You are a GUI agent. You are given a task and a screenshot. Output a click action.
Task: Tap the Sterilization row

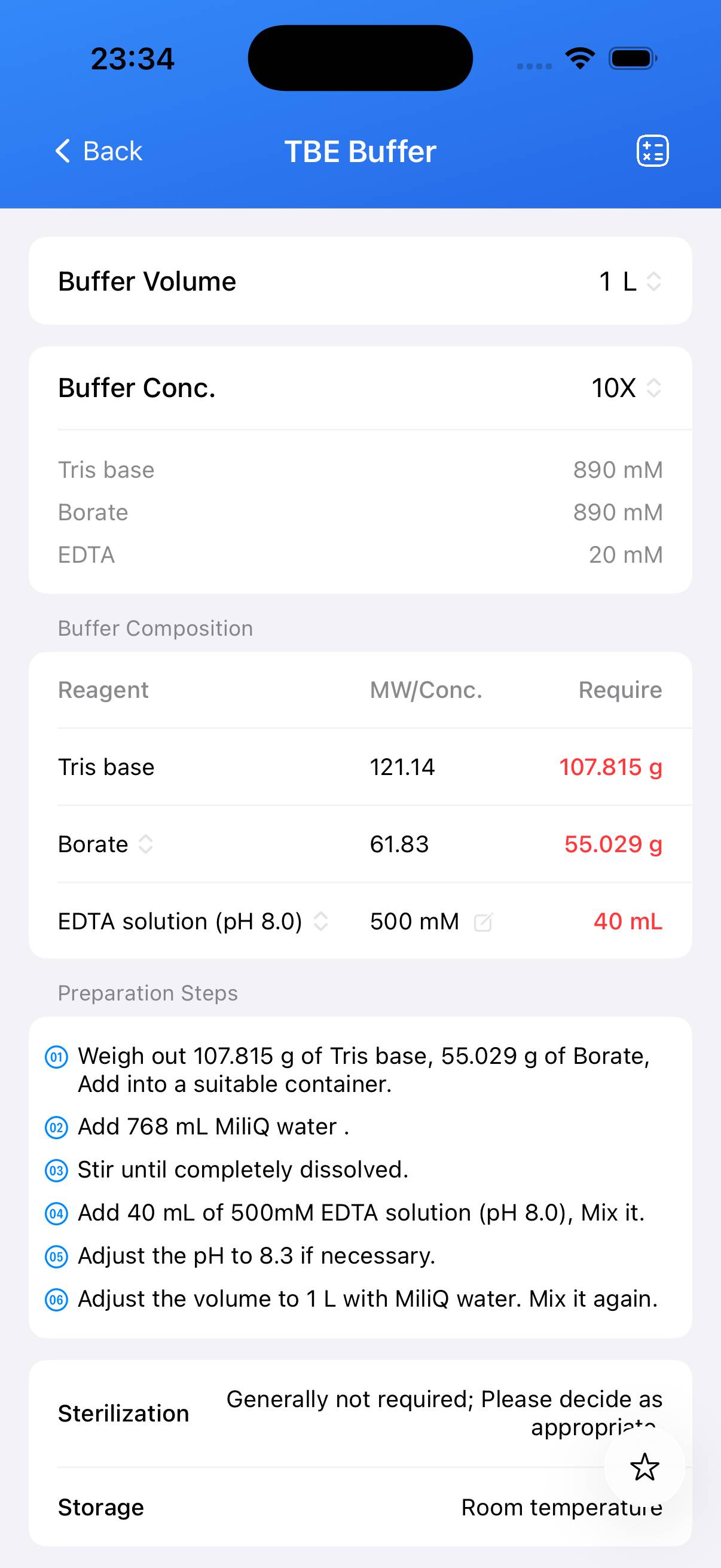coord(360,1413)
